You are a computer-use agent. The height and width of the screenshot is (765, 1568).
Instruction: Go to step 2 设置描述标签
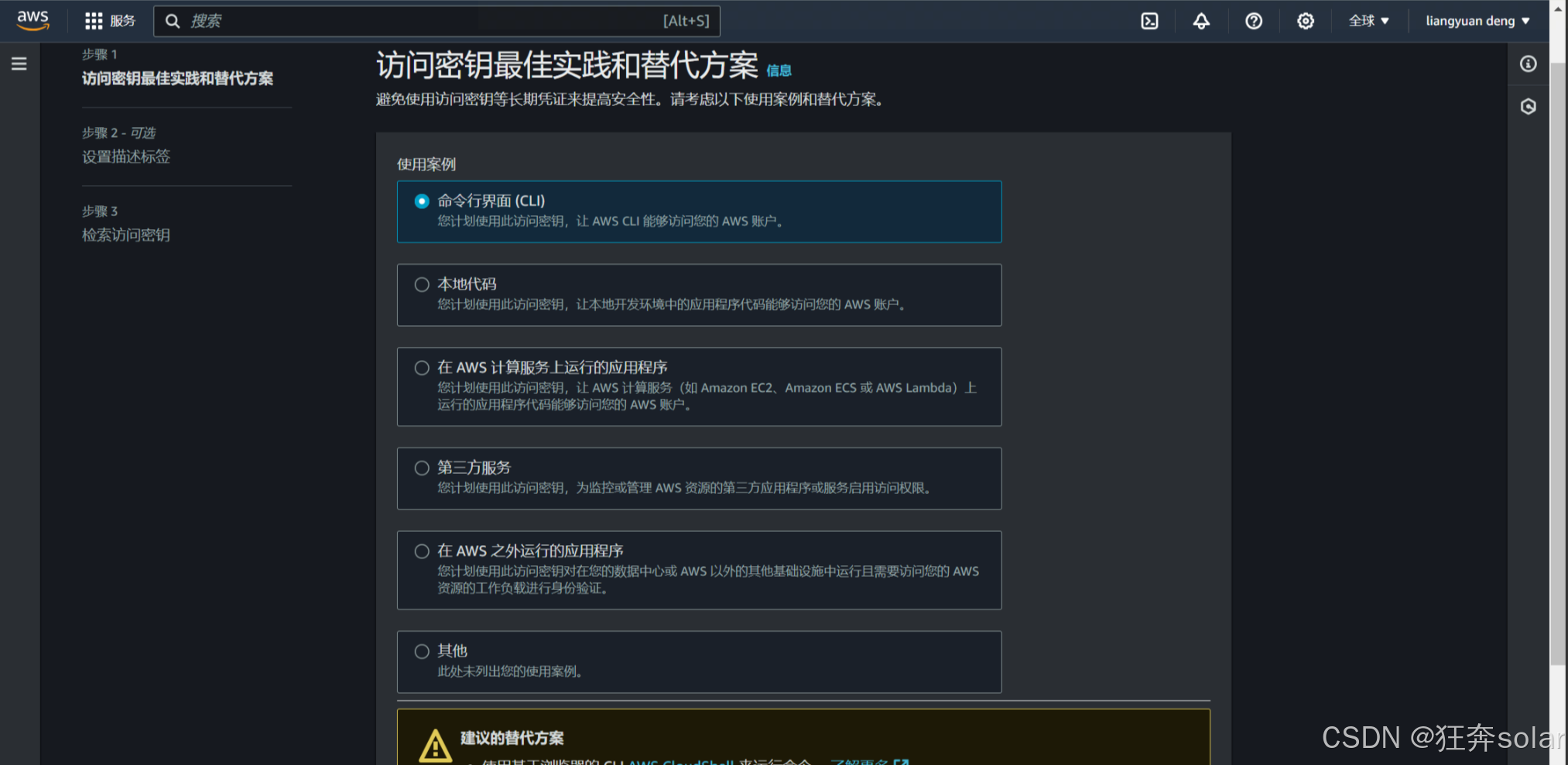tap(126, 156)
